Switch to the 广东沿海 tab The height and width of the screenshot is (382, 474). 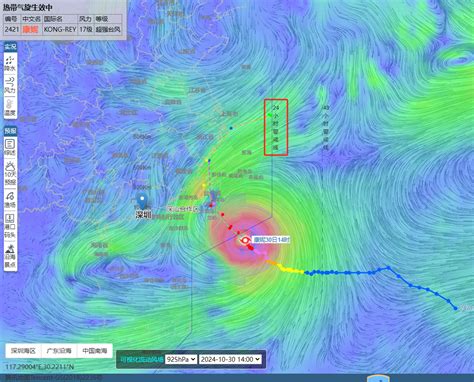coord(59,351)
